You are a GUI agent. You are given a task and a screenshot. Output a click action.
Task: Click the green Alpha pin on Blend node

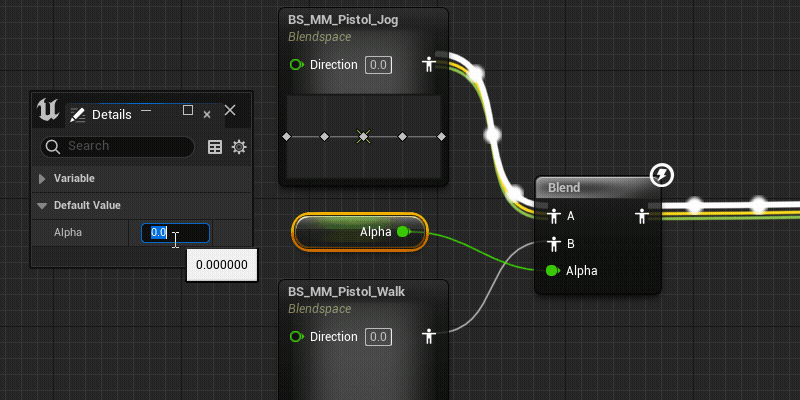552,270
